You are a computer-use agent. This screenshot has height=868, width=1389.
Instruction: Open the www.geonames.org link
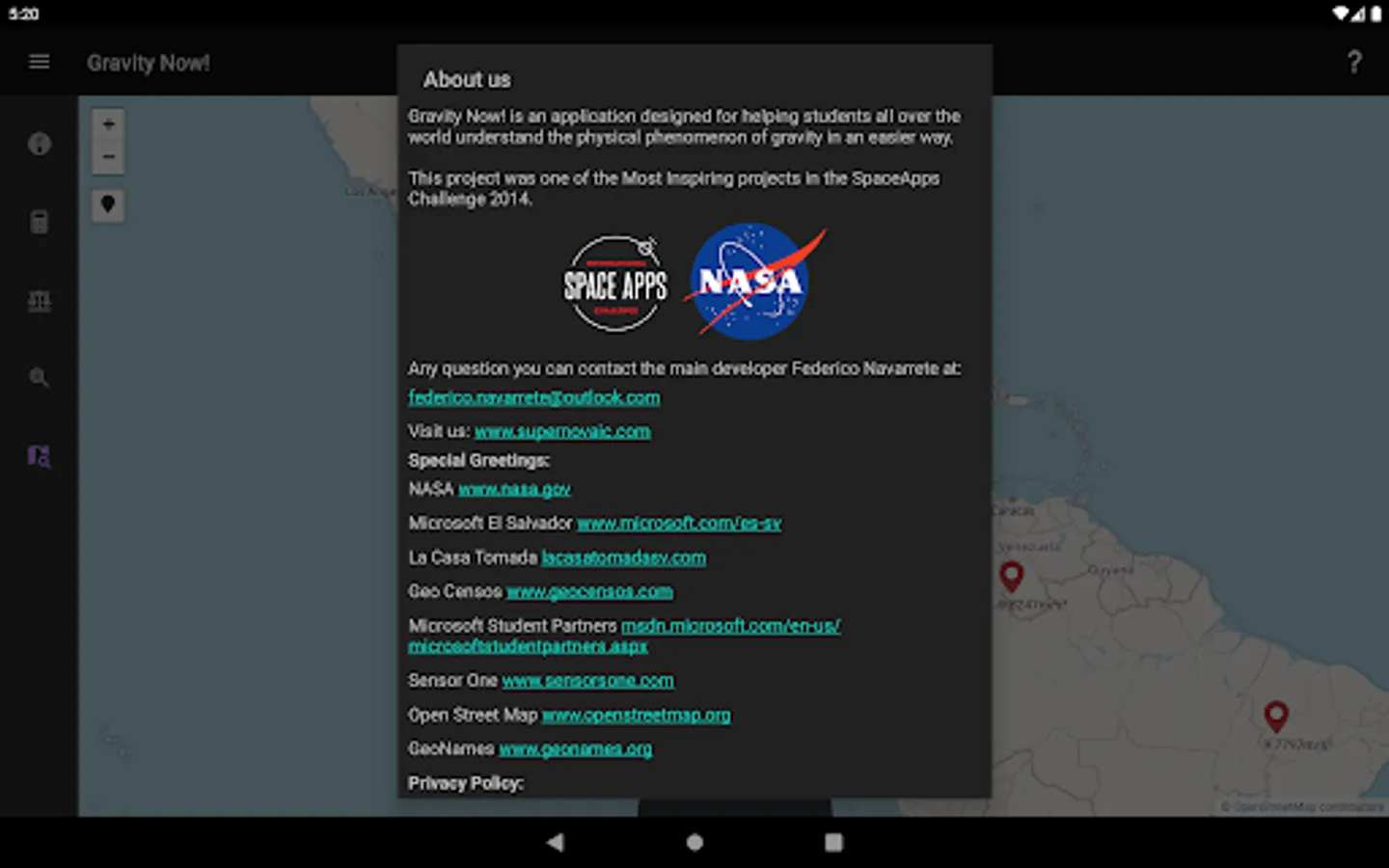coord(575,748)
